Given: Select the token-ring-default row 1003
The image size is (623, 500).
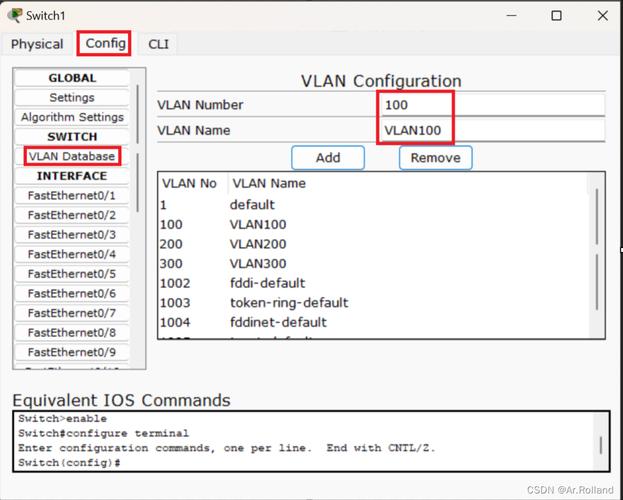Looking at the screenshot, I should pos(373,303).
